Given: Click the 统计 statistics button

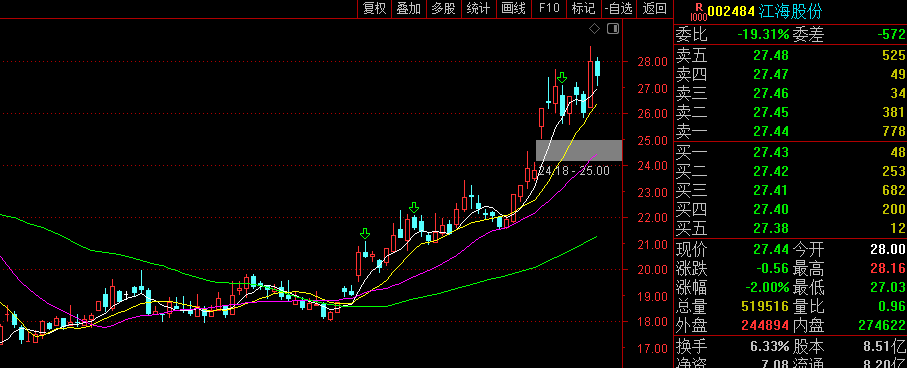Looking at the screenshot, I should (478, 8).
